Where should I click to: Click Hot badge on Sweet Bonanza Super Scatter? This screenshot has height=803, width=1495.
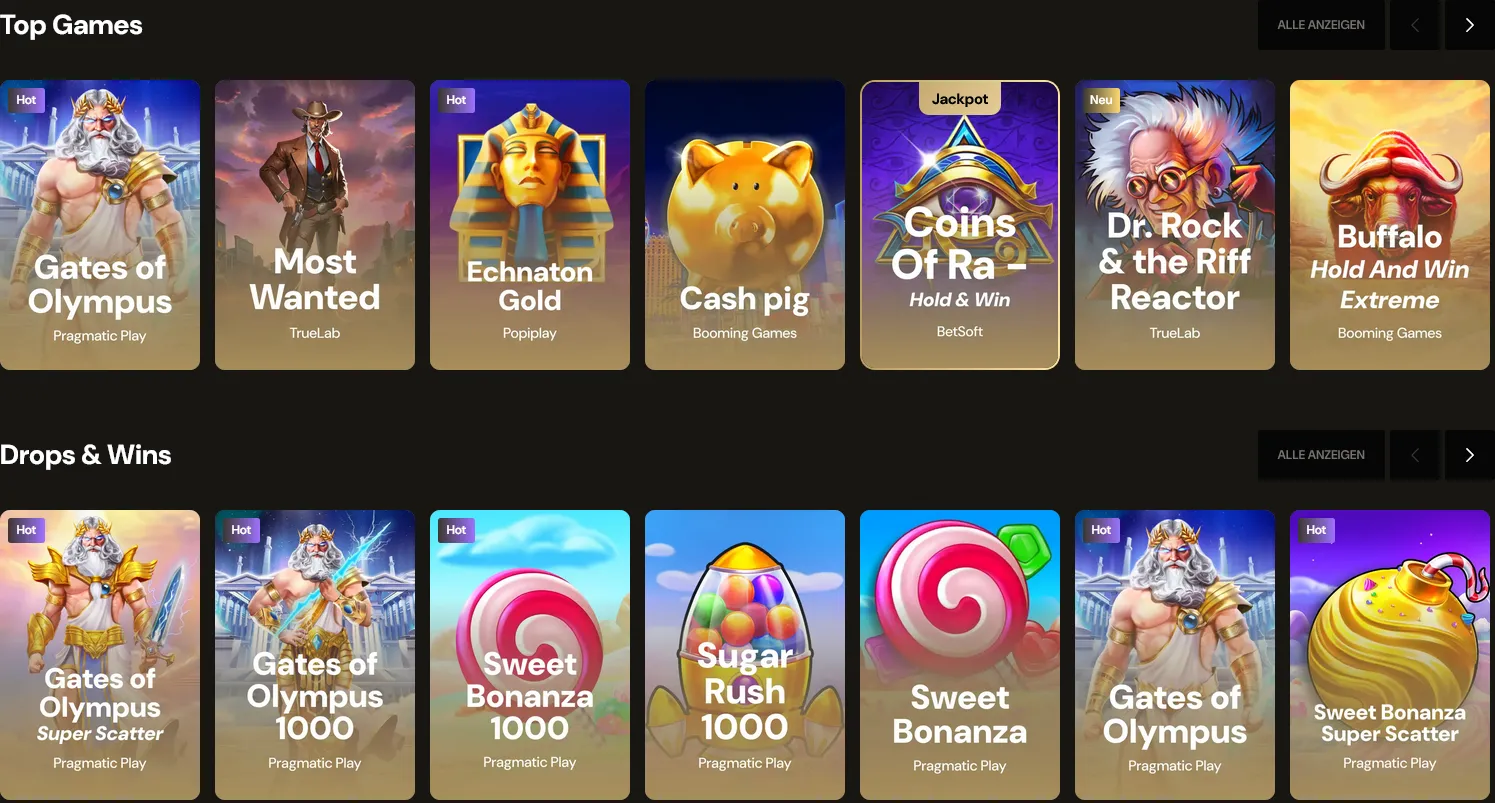1316,530
